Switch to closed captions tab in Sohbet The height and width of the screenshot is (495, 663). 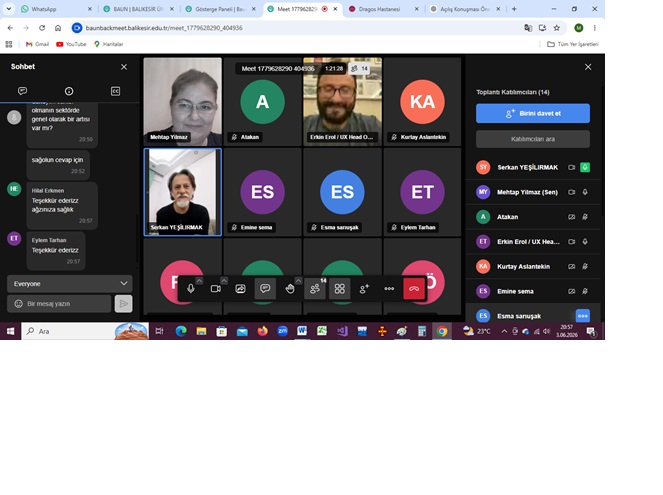[115, 91]
